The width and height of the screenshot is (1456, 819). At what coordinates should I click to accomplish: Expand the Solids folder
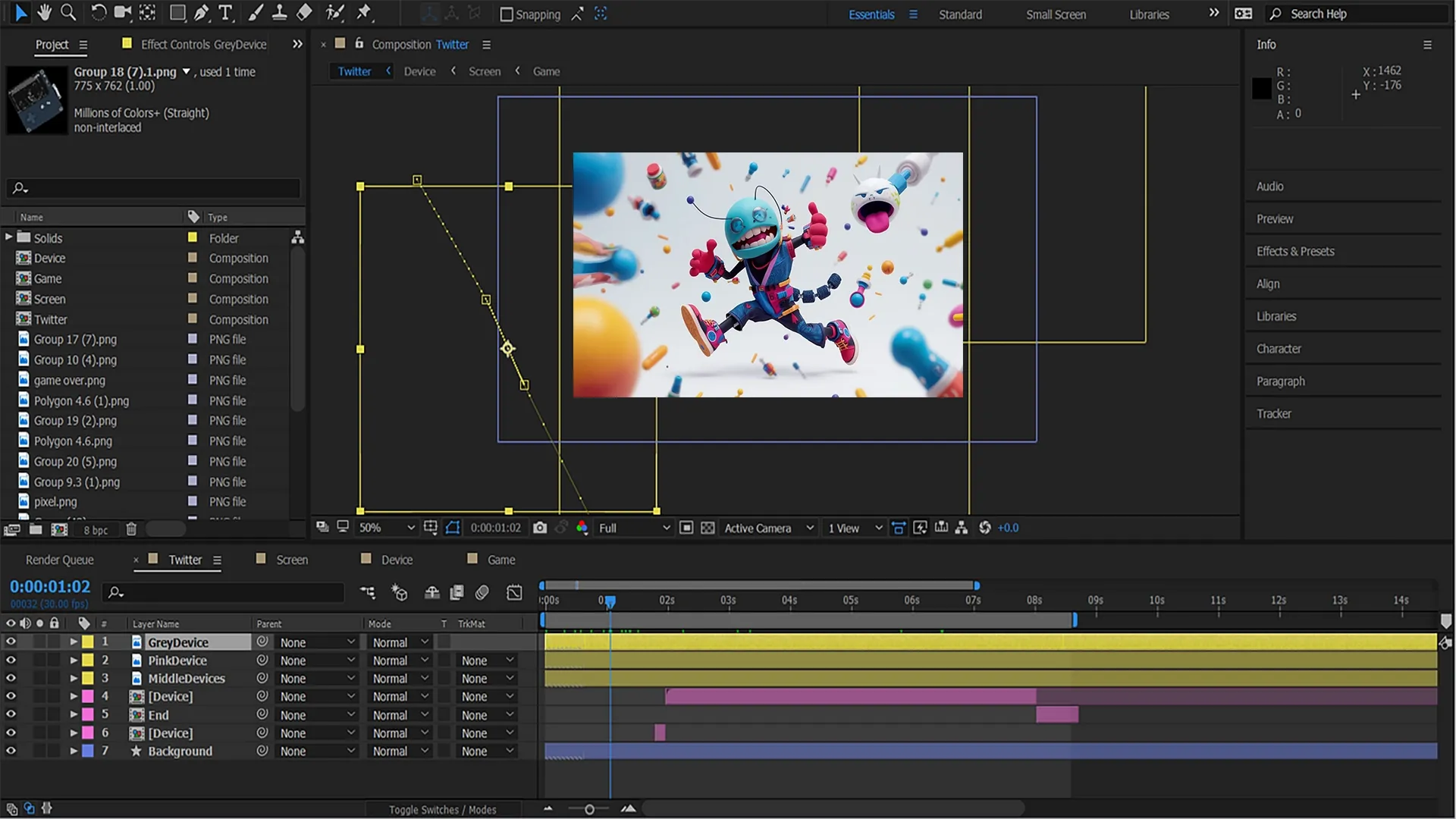[x=8, y=237]
